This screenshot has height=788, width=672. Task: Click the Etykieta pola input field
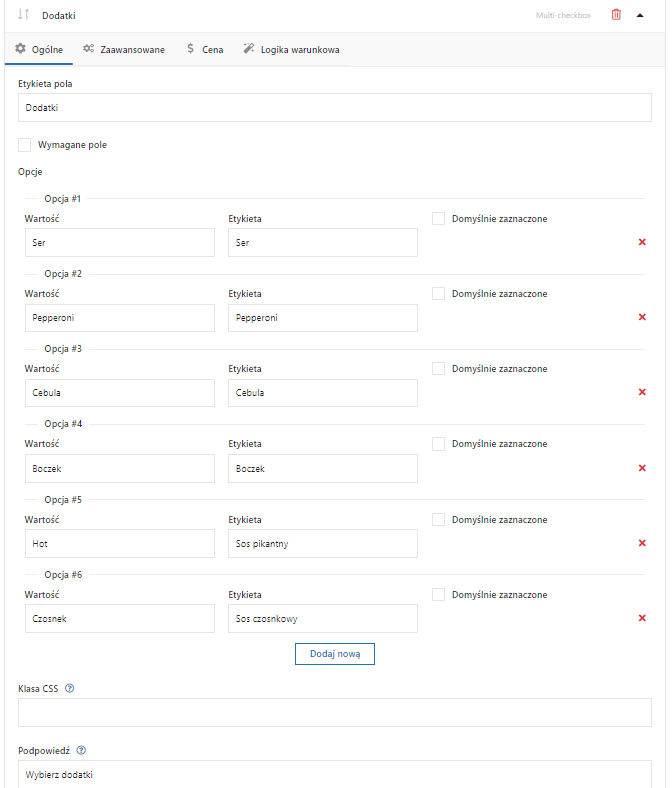(335, 108)
